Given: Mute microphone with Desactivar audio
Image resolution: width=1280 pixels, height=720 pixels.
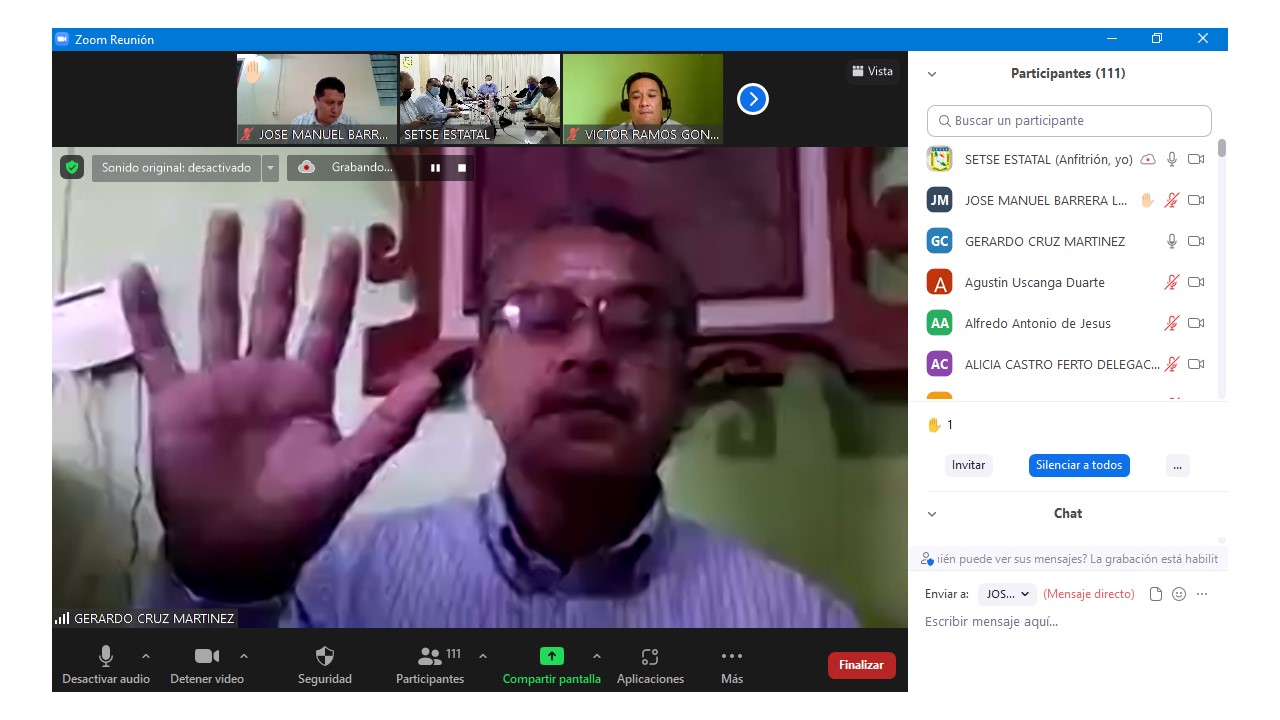Looking at the screenshot, I should pos(106,664).
